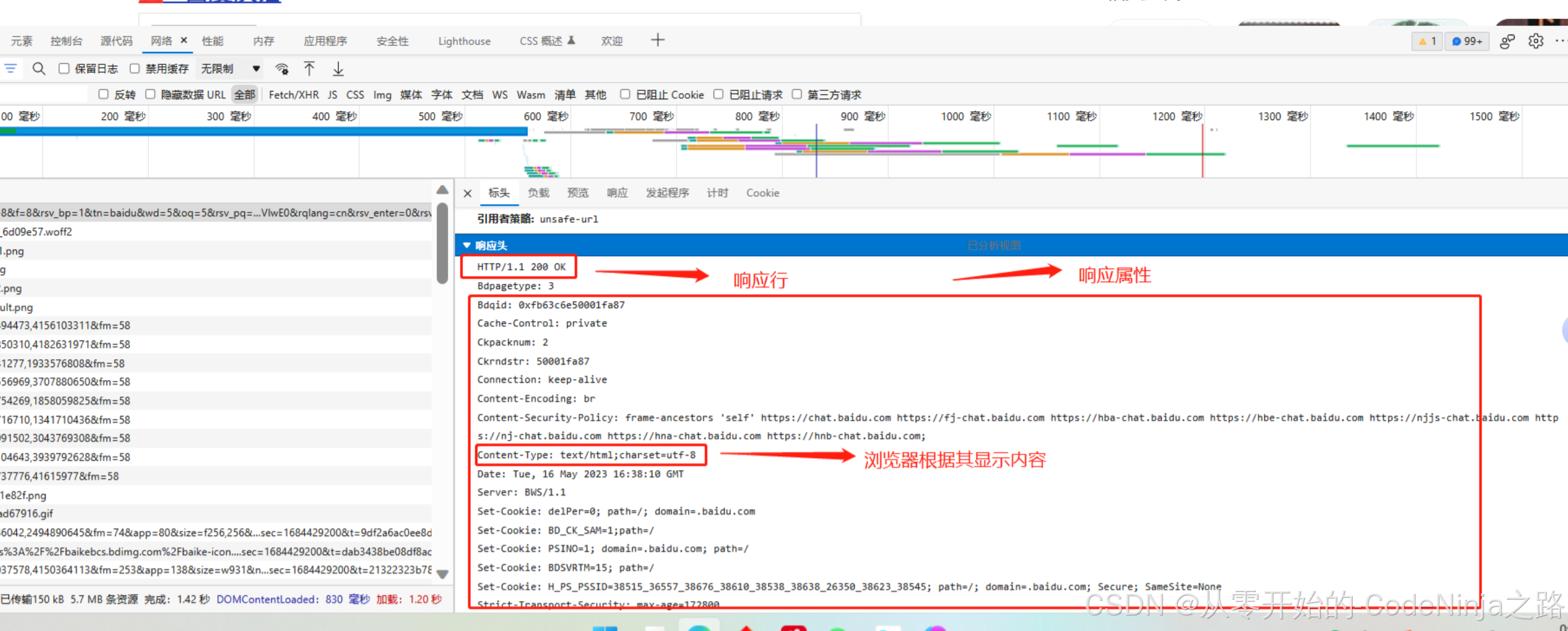Viewport: 1568px width, 631px height.
Task: Close the 网络 tab with its X
Action: (x=184, y=40)
